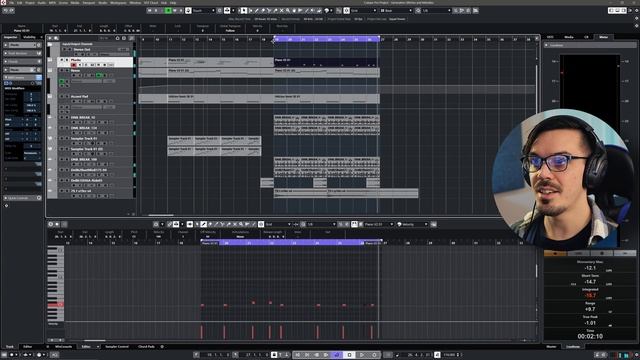Click the Go to Left Locator transport button
640x360 pixels.
[298, 355]
